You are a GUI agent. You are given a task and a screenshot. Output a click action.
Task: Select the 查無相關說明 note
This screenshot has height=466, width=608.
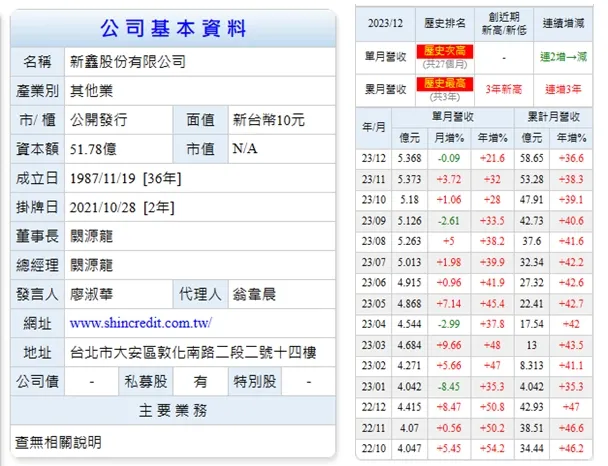tap(58, 442)
